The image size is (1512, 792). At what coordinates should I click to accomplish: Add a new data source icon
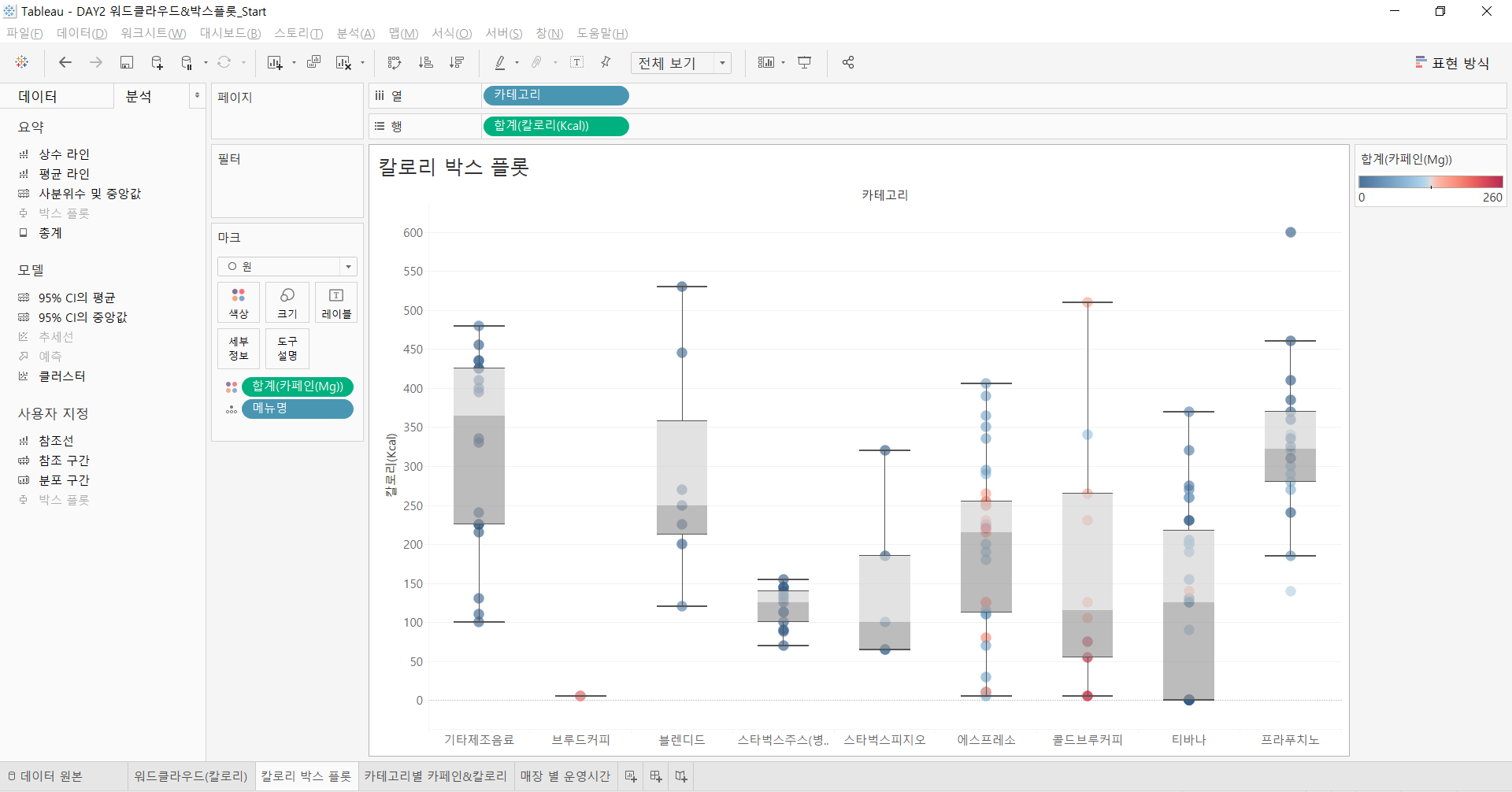point(157,62)
